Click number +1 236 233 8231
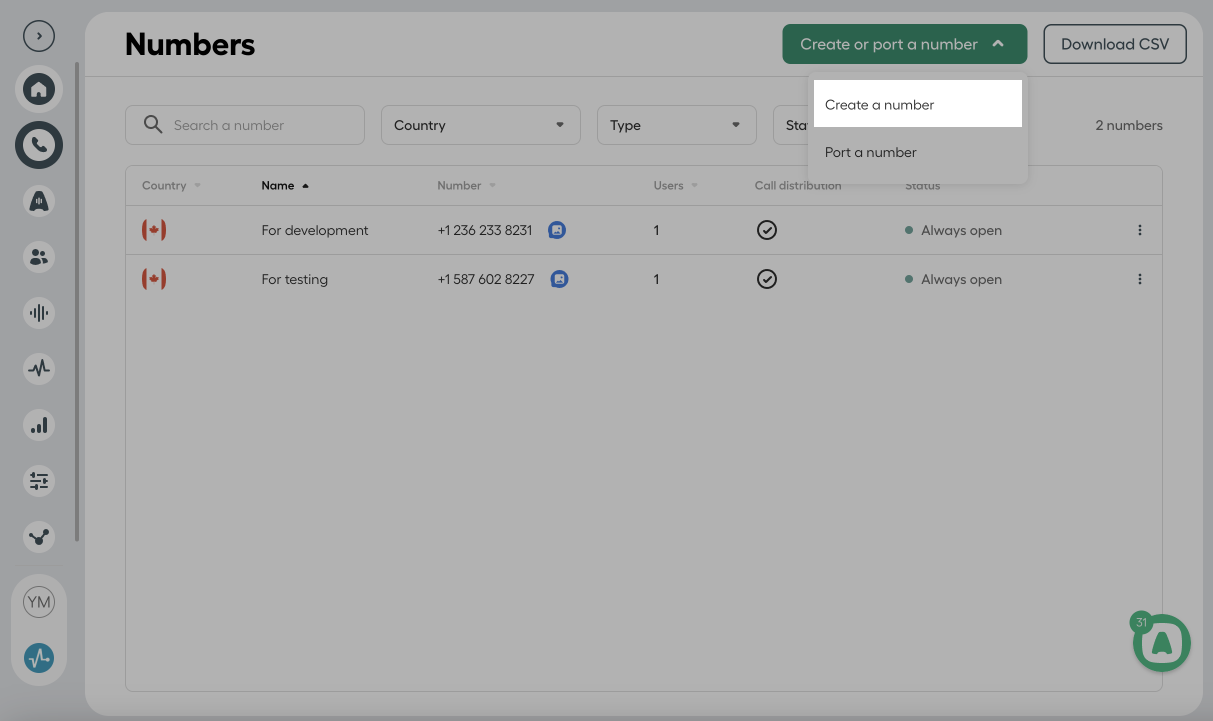 485,230
